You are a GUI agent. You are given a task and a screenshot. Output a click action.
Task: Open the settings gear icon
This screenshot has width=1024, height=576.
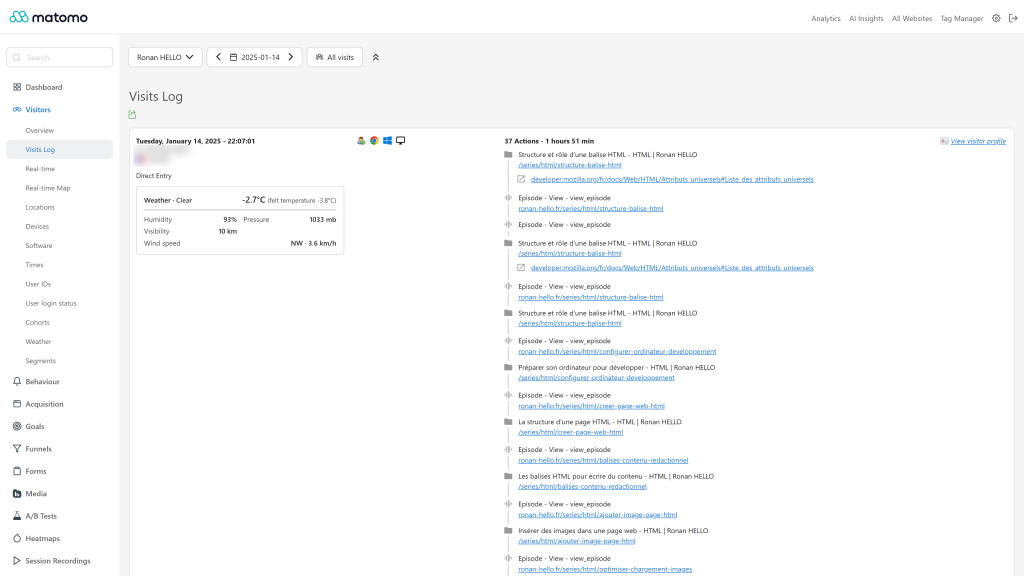[996, 18]
